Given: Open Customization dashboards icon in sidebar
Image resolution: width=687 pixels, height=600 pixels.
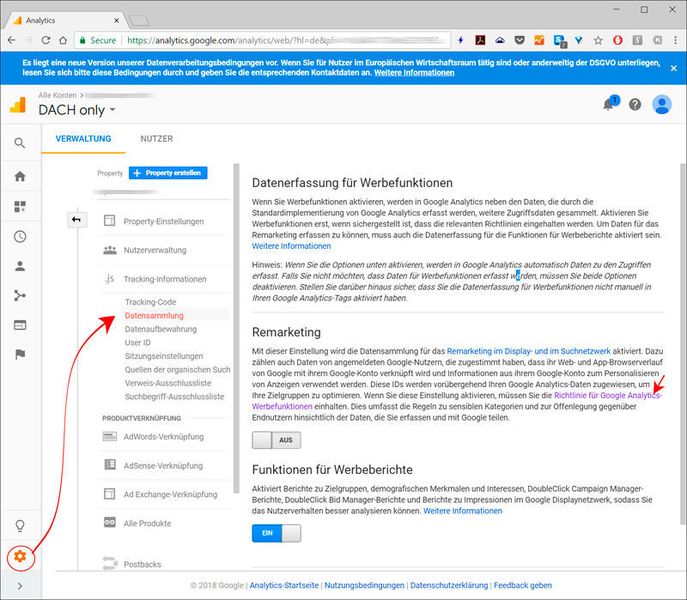Looking at the screenshot, I should tap(20, 206).
